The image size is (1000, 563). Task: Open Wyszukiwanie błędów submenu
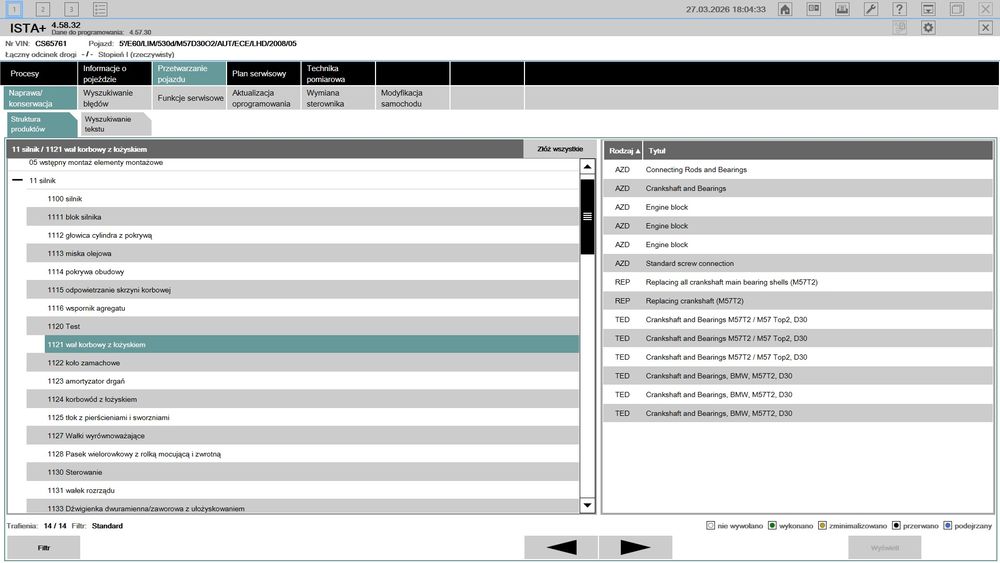(x=114, y=98)
